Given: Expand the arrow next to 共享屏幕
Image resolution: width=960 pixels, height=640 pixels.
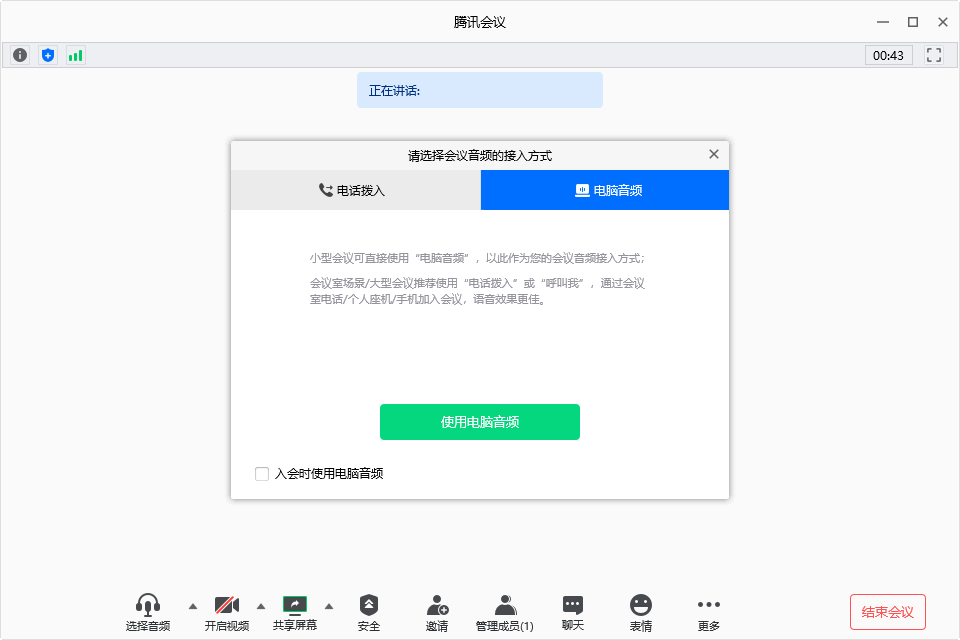Looking at the screenshot, I should click(329, 606).
